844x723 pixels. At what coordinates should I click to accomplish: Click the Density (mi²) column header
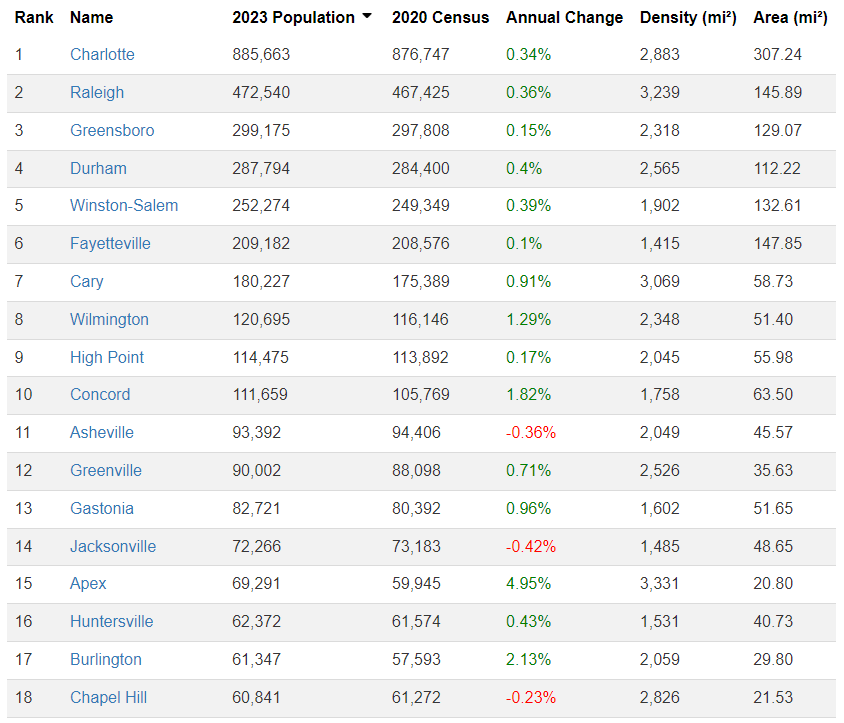688,17
